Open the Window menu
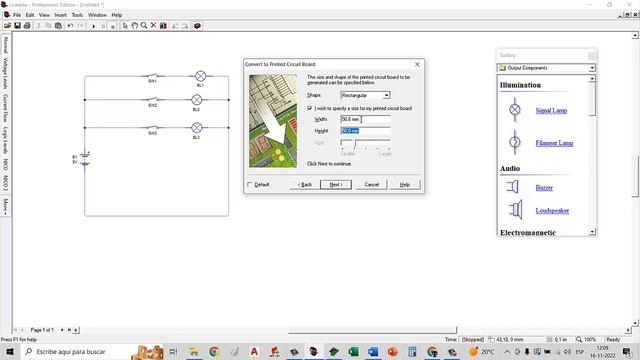The image size is (640, 360). [97, 15]
